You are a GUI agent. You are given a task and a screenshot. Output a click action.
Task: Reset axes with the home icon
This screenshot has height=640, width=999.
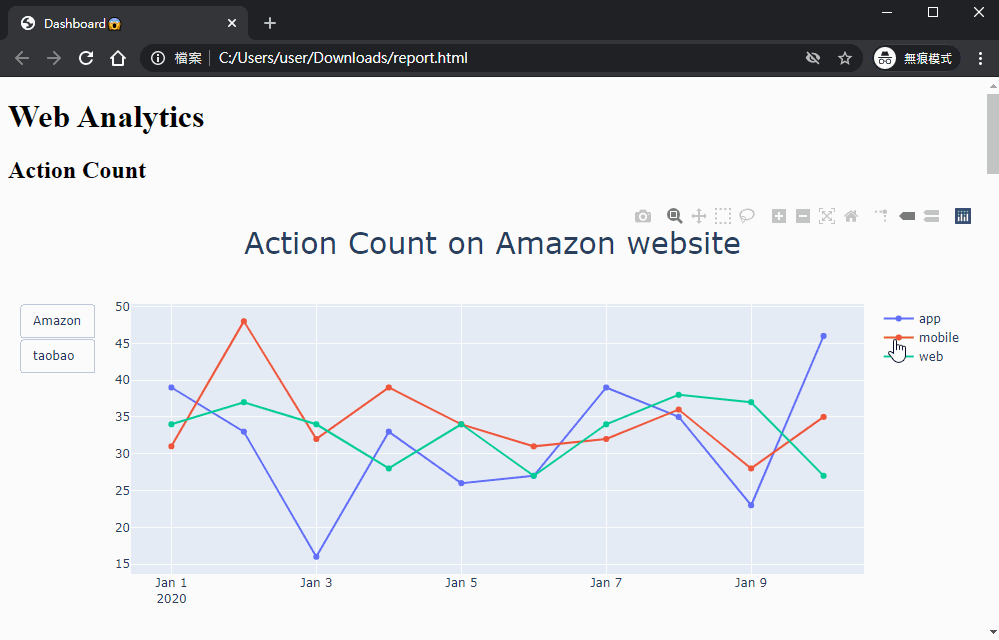coord(851,217)
